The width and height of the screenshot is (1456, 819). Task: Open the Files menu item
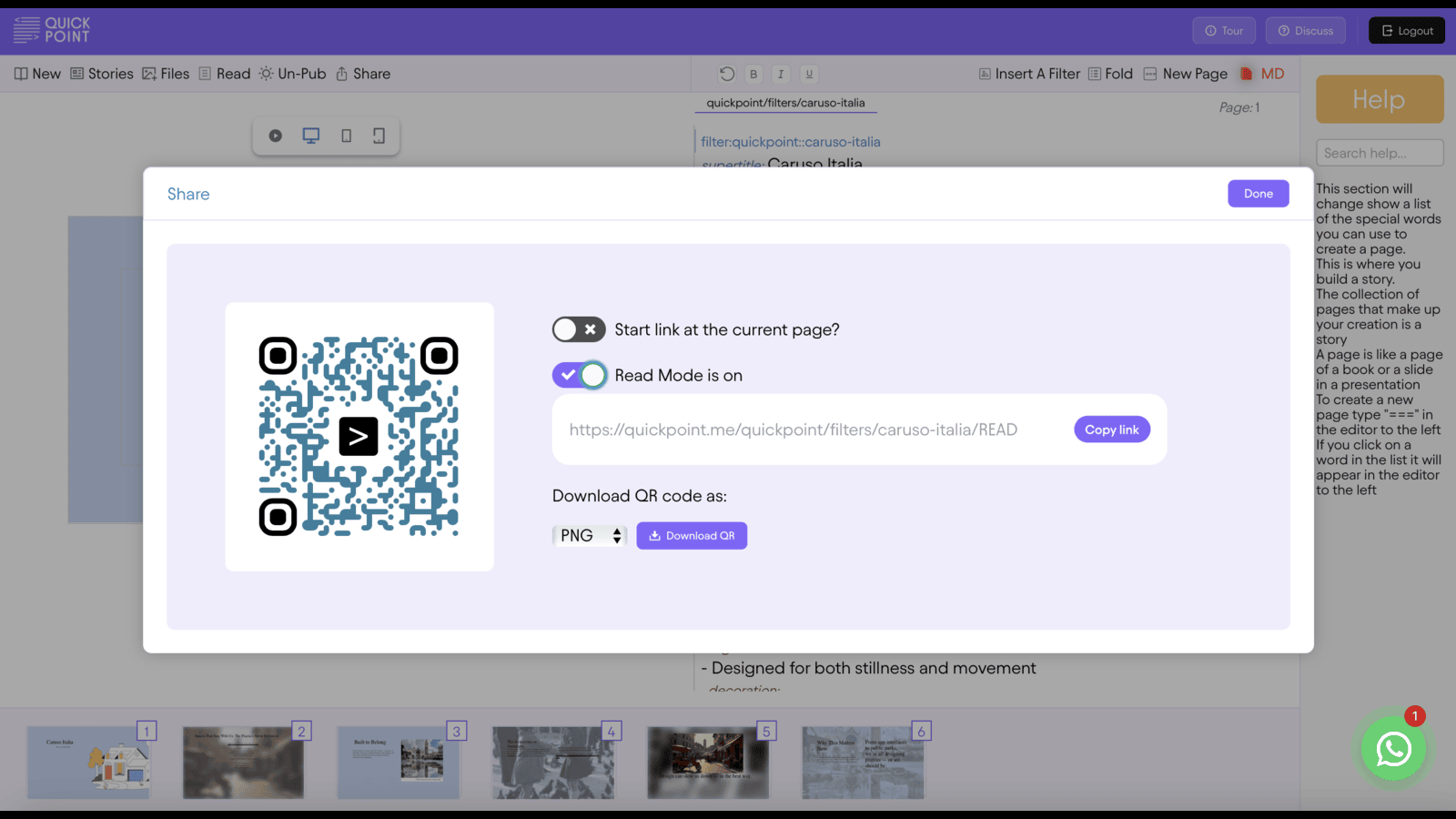[166, 74]
